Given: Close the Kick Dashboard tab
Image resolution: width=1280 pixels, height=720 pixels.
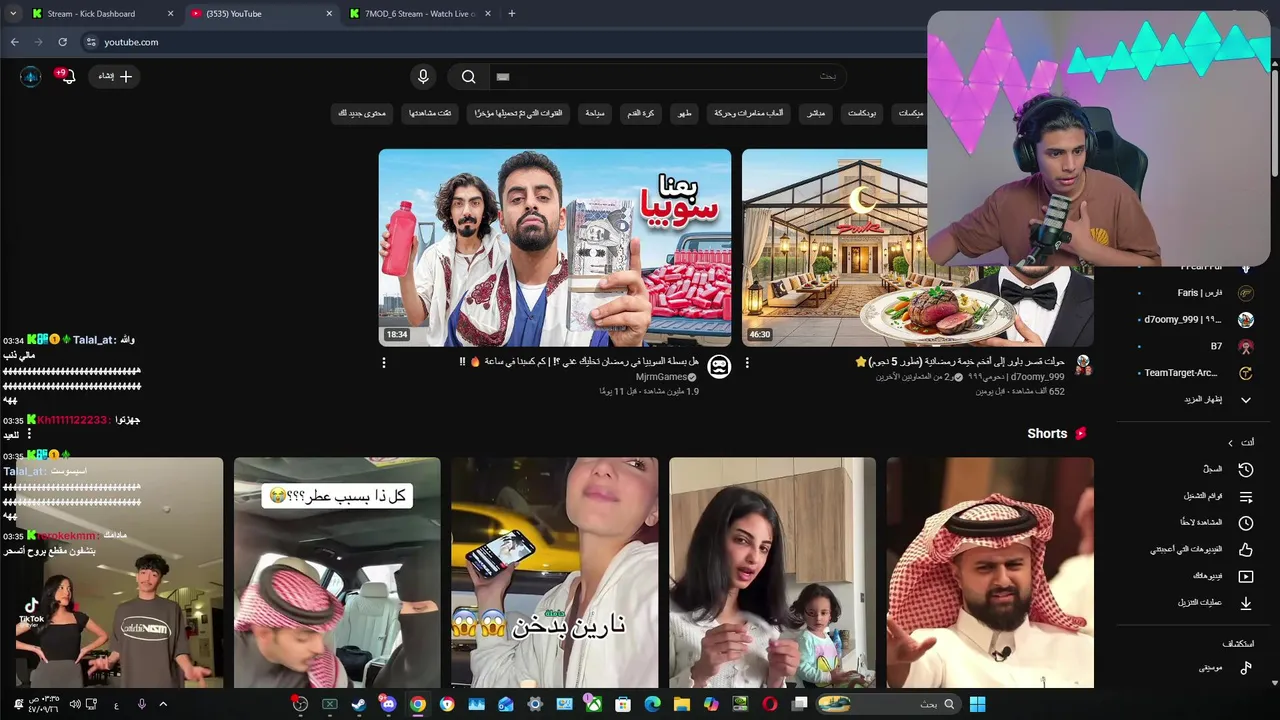Looking at the screenshot, I should (170, 14).
